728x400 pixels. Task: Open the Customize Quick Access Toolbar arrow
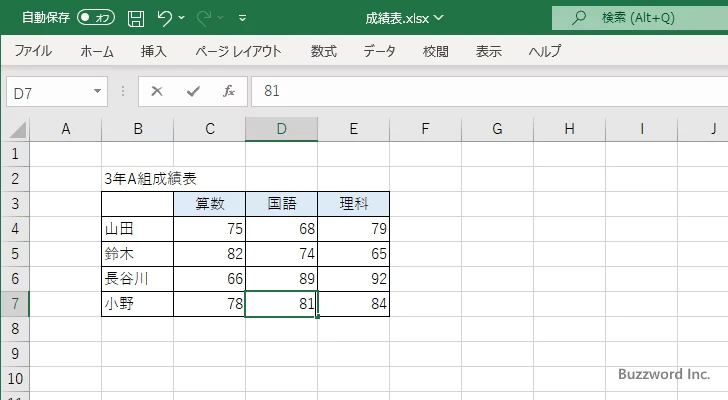tap(242, 19)
